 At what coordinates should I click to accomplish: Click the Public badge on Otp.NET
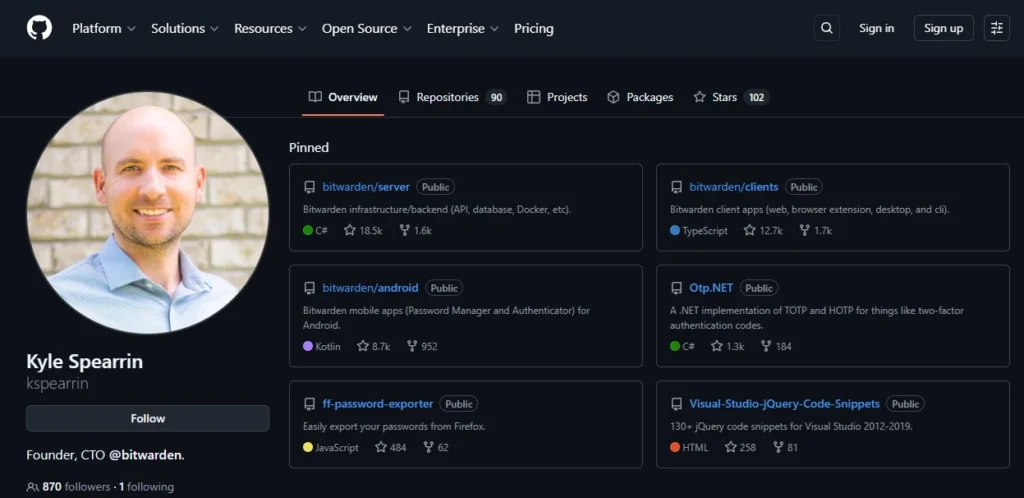759,288
